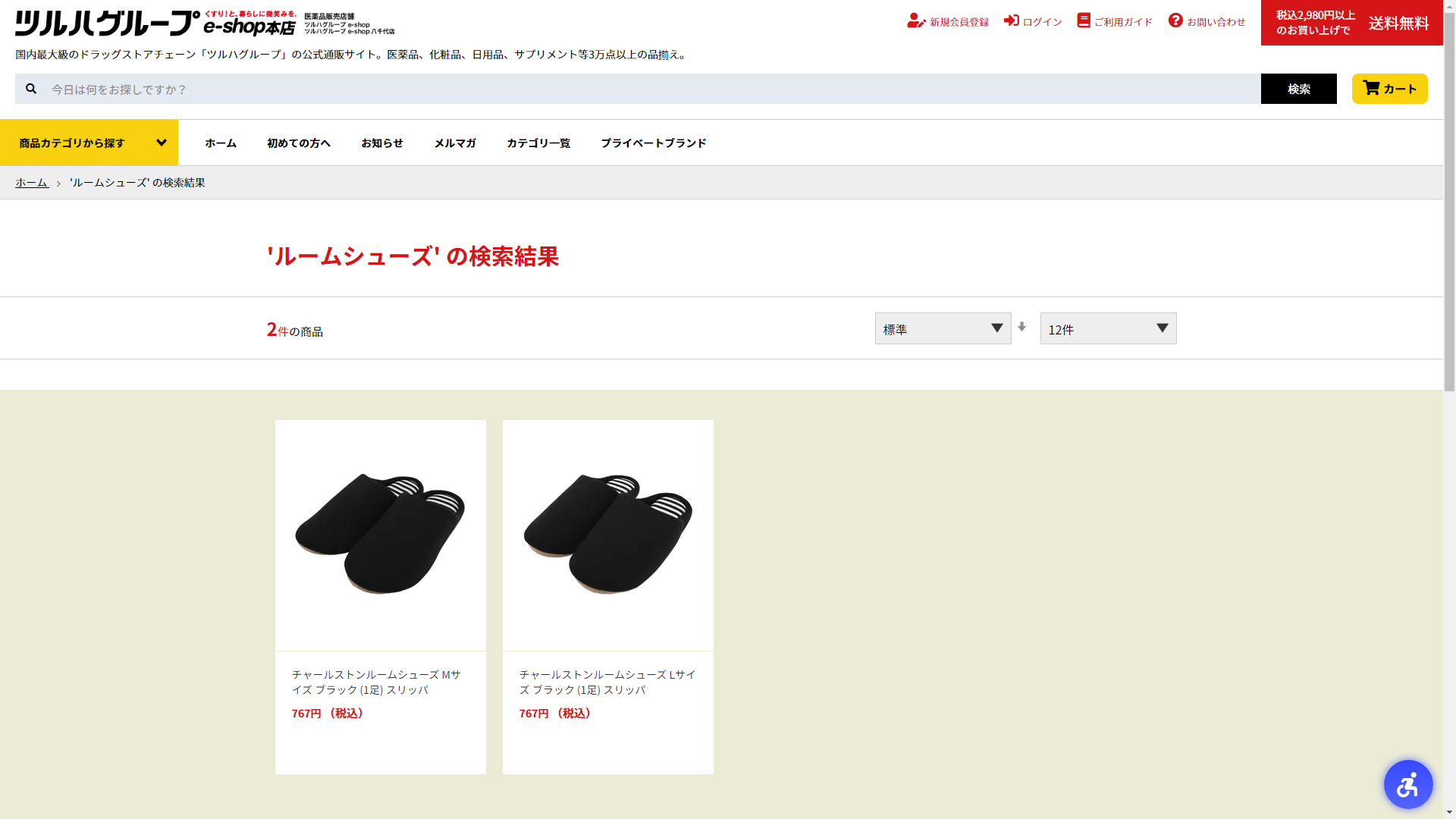Open the usage guide book icon
The image size is (1456, 819).
pos(1084,20)
